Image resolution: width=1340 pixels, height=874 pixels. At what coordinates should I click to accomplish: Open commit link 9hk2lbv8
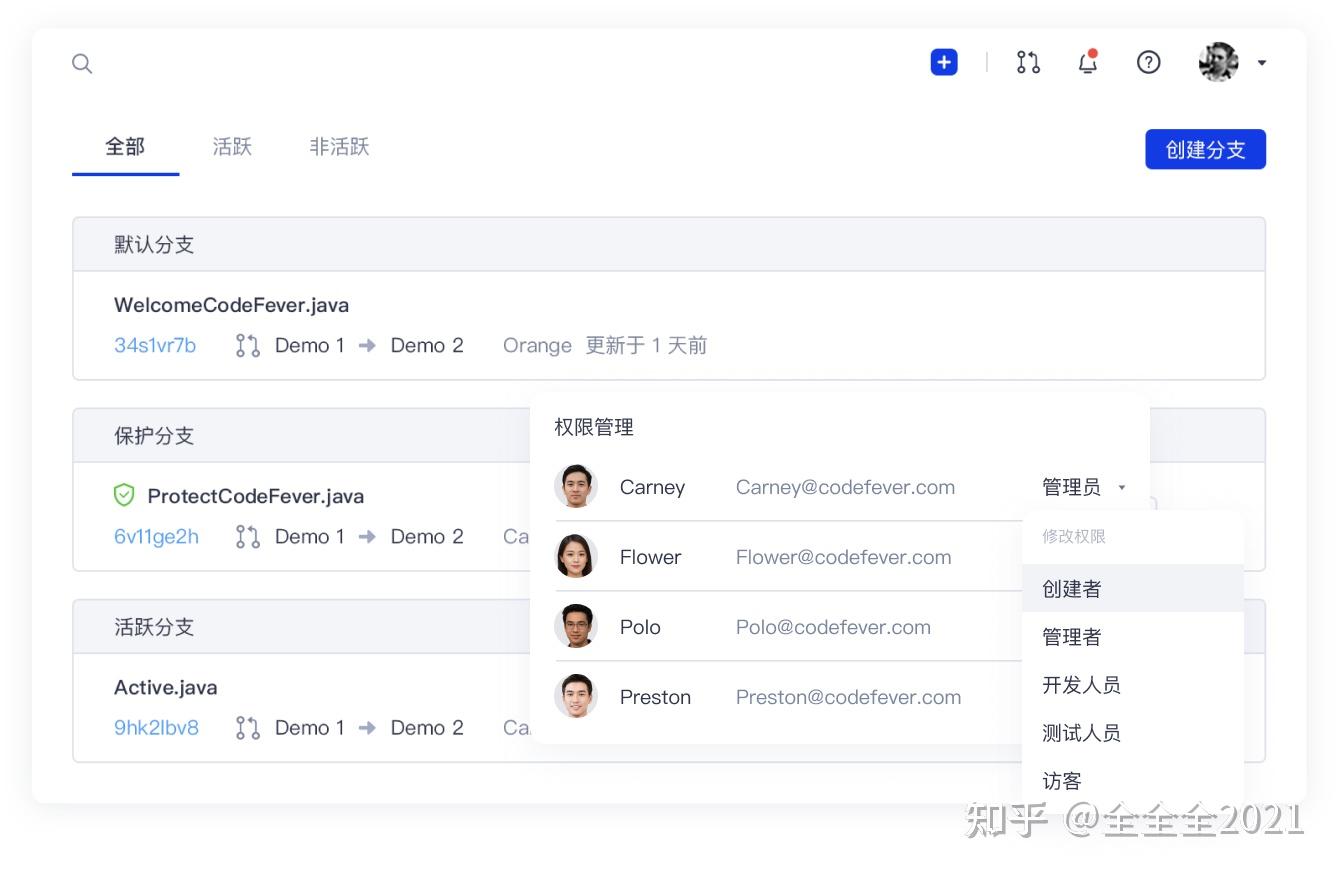coord(156,727)
